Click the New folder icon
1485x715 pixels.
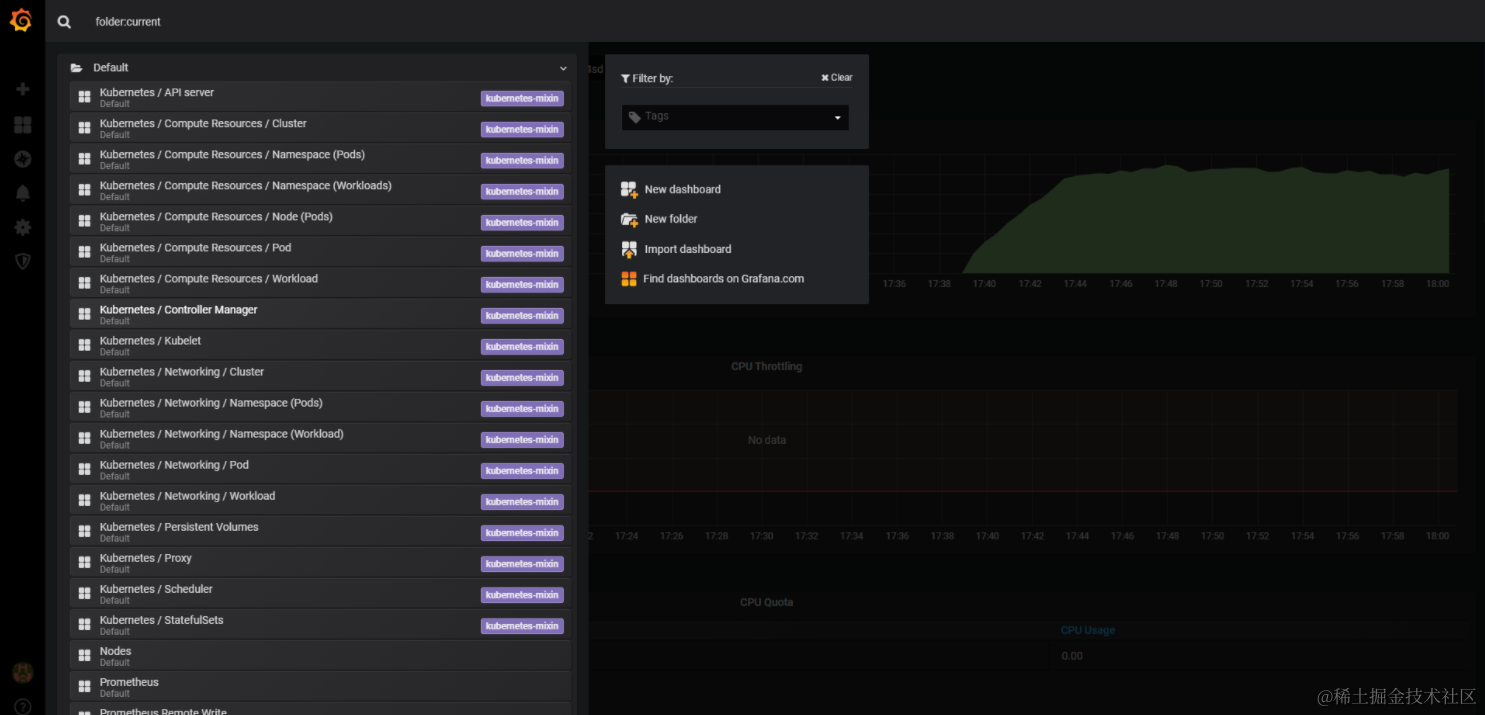(629, 219)
